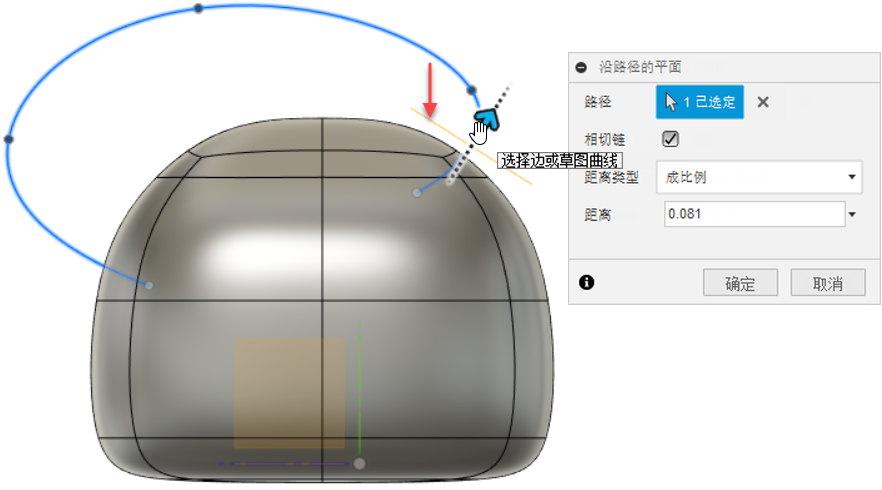Screen dimensions: 882x490
Task: Click the origin point at model base
Action: pyautogui.click(x=359, y=464)
